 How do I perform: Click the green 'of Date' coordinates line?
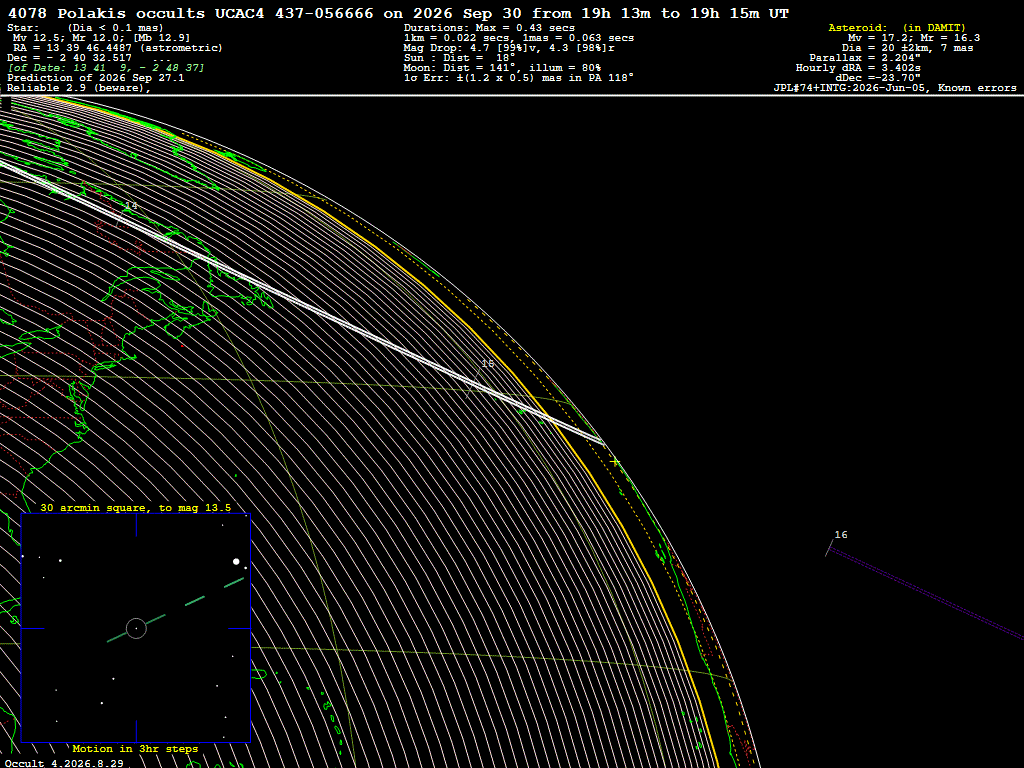click(x=106, y=68)
